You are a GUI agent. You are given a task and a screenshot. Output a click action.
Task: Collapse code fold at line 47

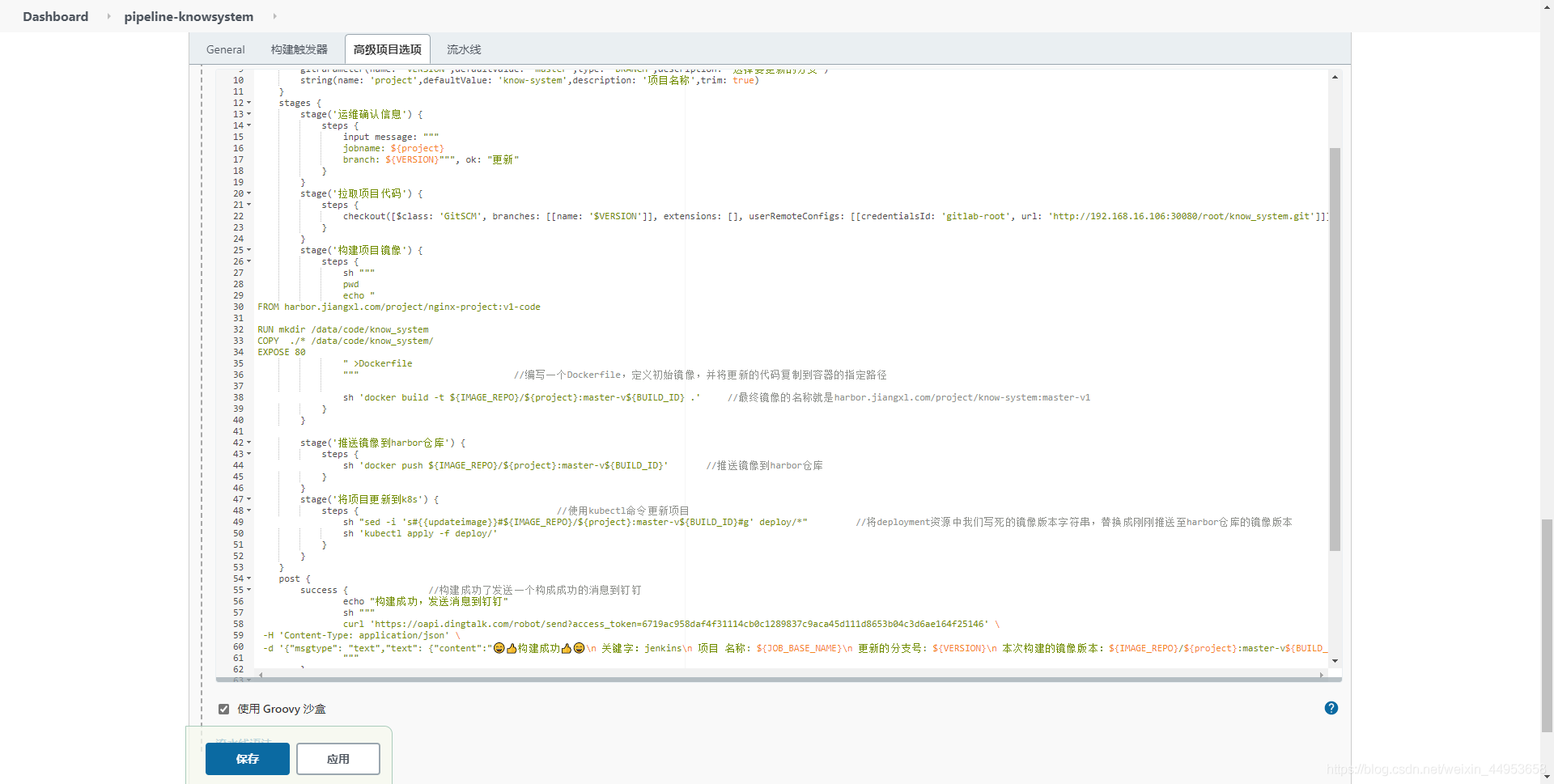pos(249,499)
